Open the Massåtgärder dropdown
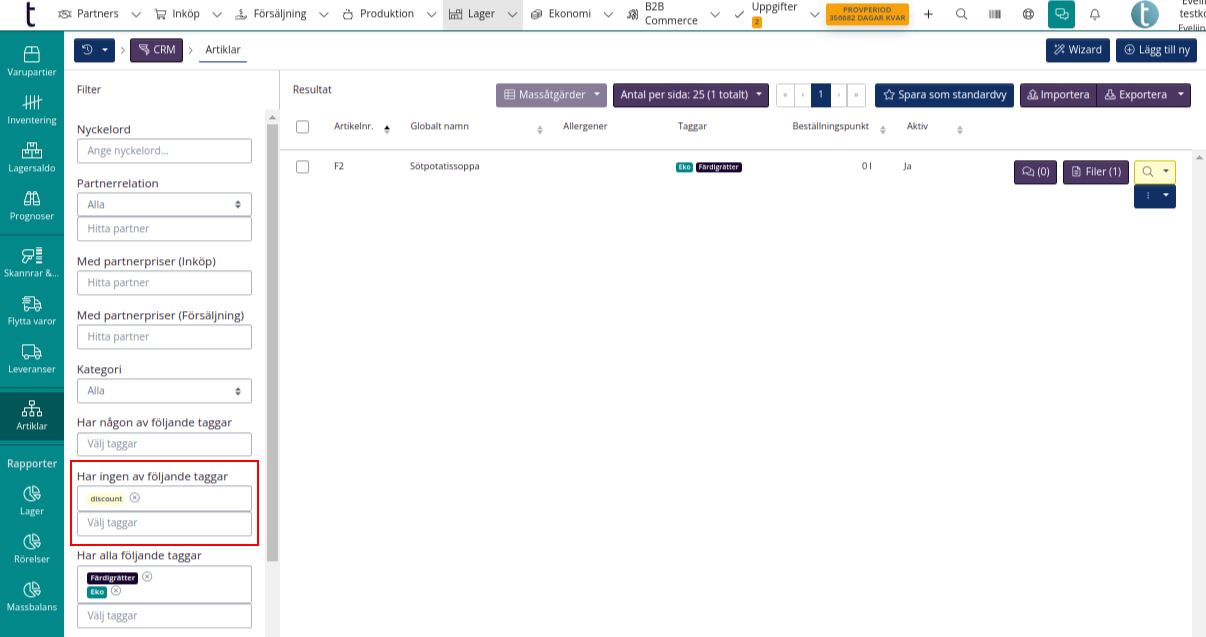 click(551, 95)
